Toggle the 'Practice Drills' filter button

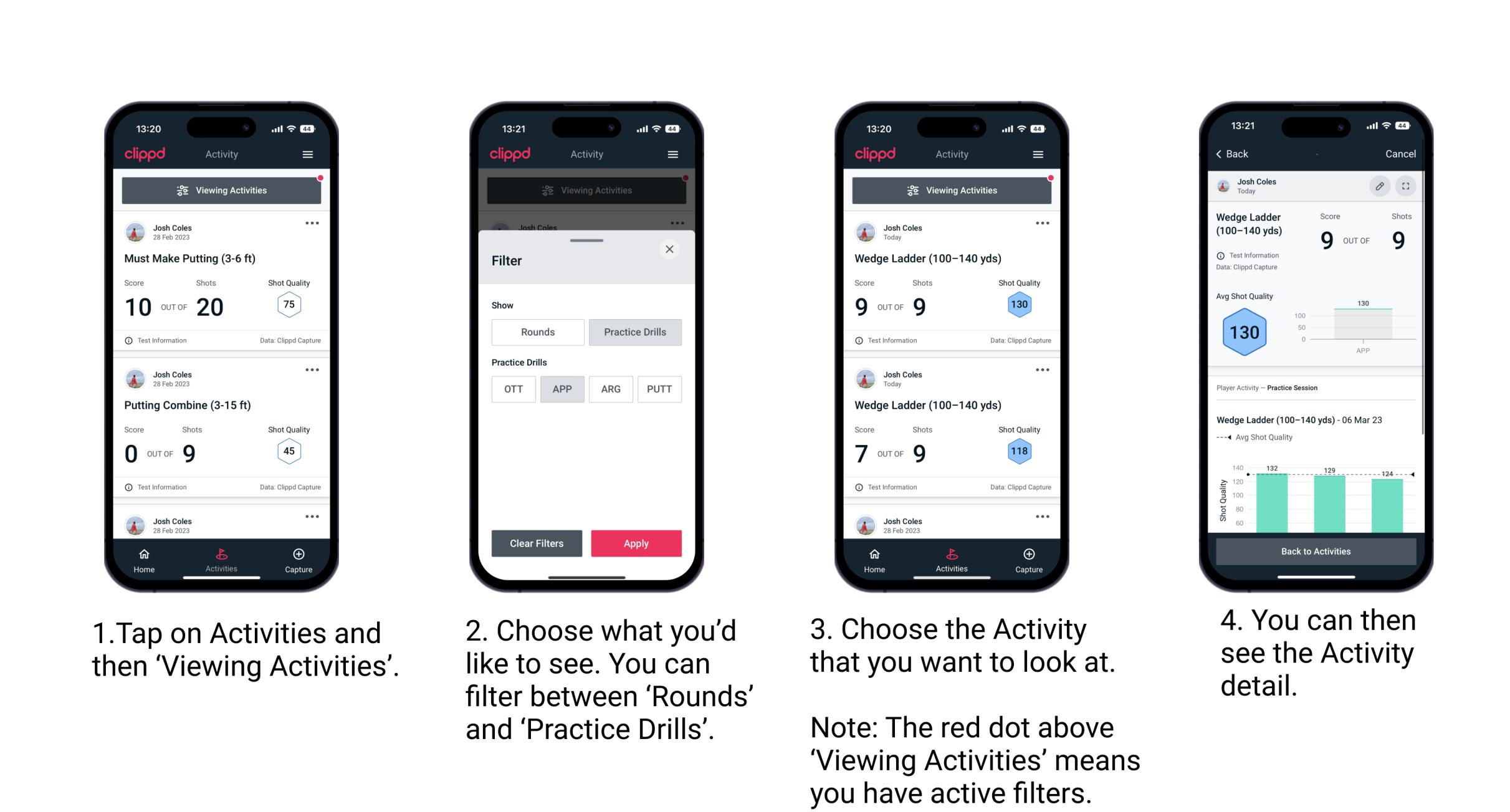[x=635, y=332]
